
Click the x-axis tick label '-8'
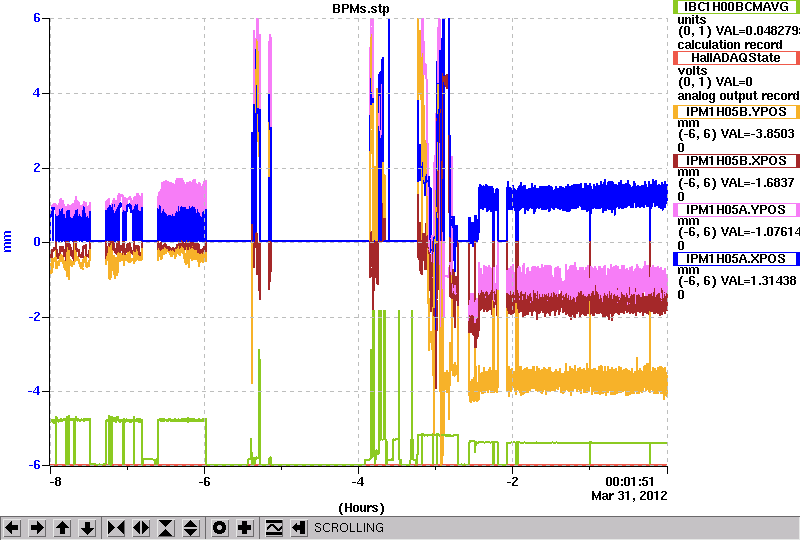(55, 482)
